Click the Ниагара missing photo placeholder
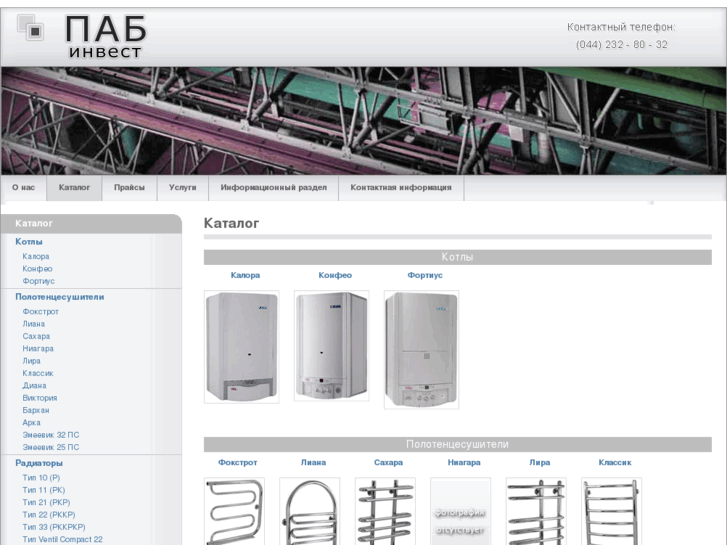727x545 pixels. click(x=460, y=511)
